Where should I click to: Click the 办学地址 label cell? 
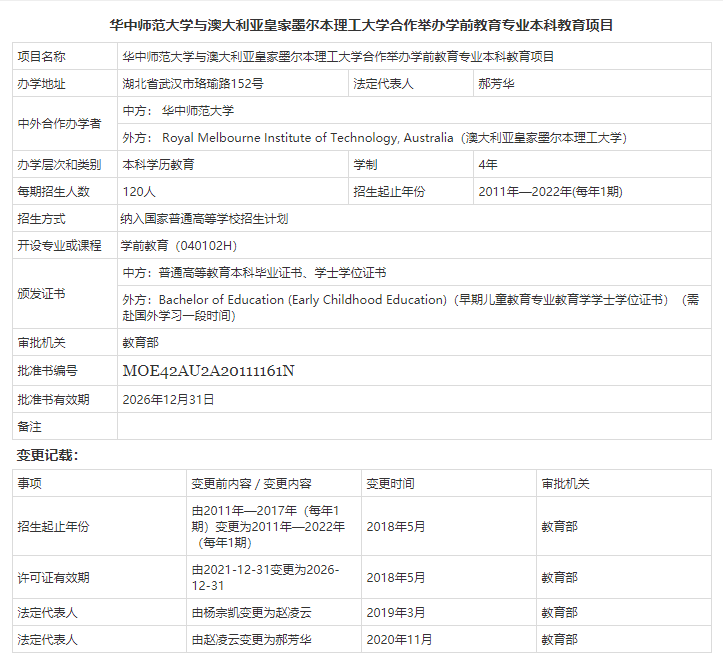click(x=65, y=83)
